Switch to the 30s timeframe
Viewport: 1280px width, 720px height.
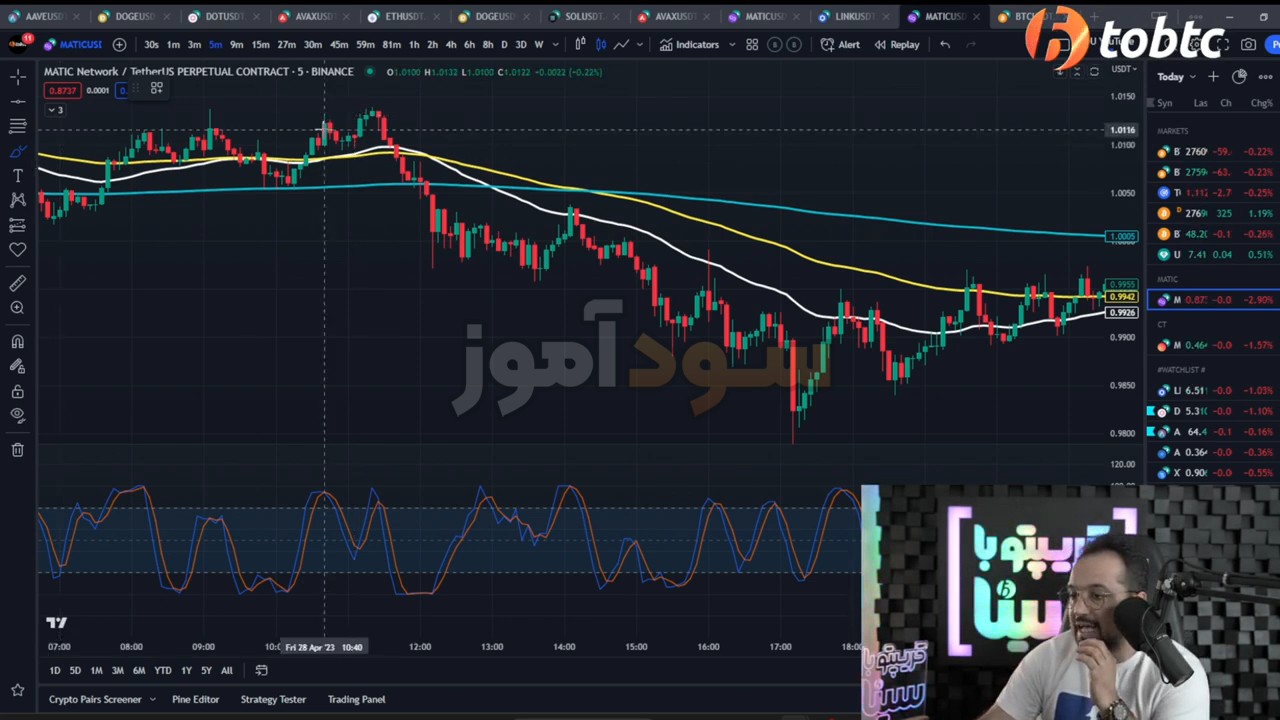point(151,44)
